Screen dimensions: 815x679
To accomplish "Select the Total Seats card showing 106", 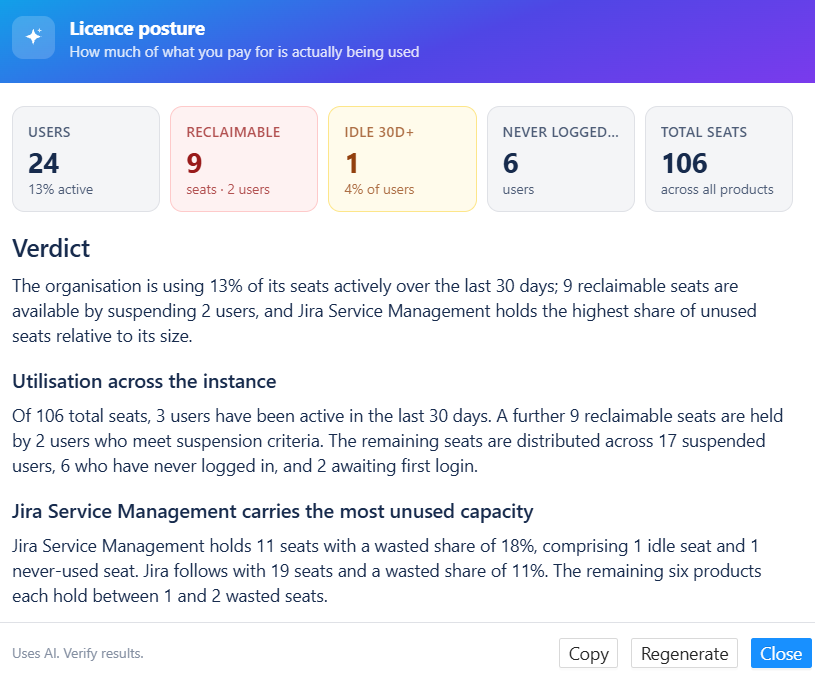I will (x=719, y=159).
